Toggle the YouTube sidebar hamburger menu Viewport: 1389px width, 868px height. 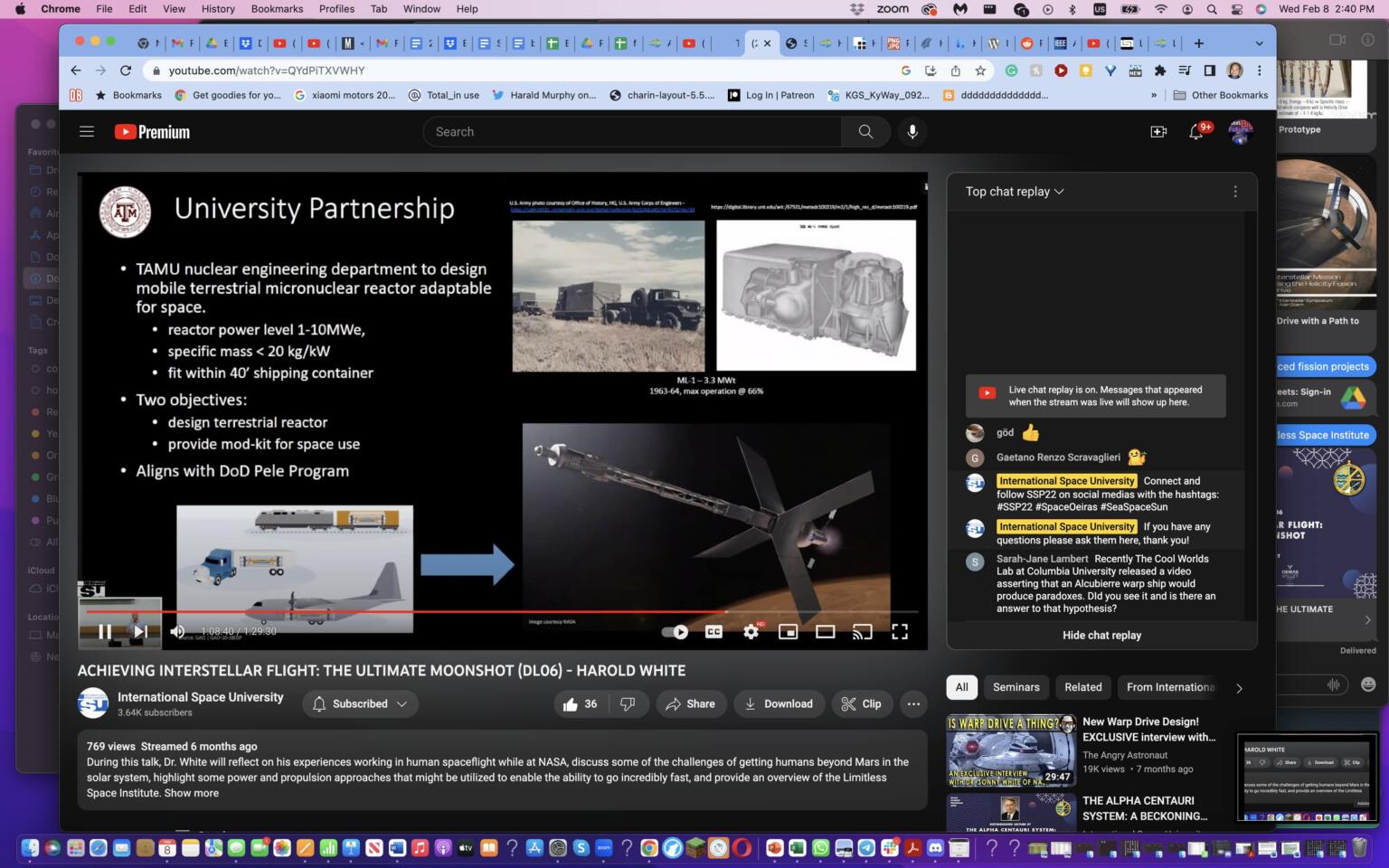click(x=87, y=131)
